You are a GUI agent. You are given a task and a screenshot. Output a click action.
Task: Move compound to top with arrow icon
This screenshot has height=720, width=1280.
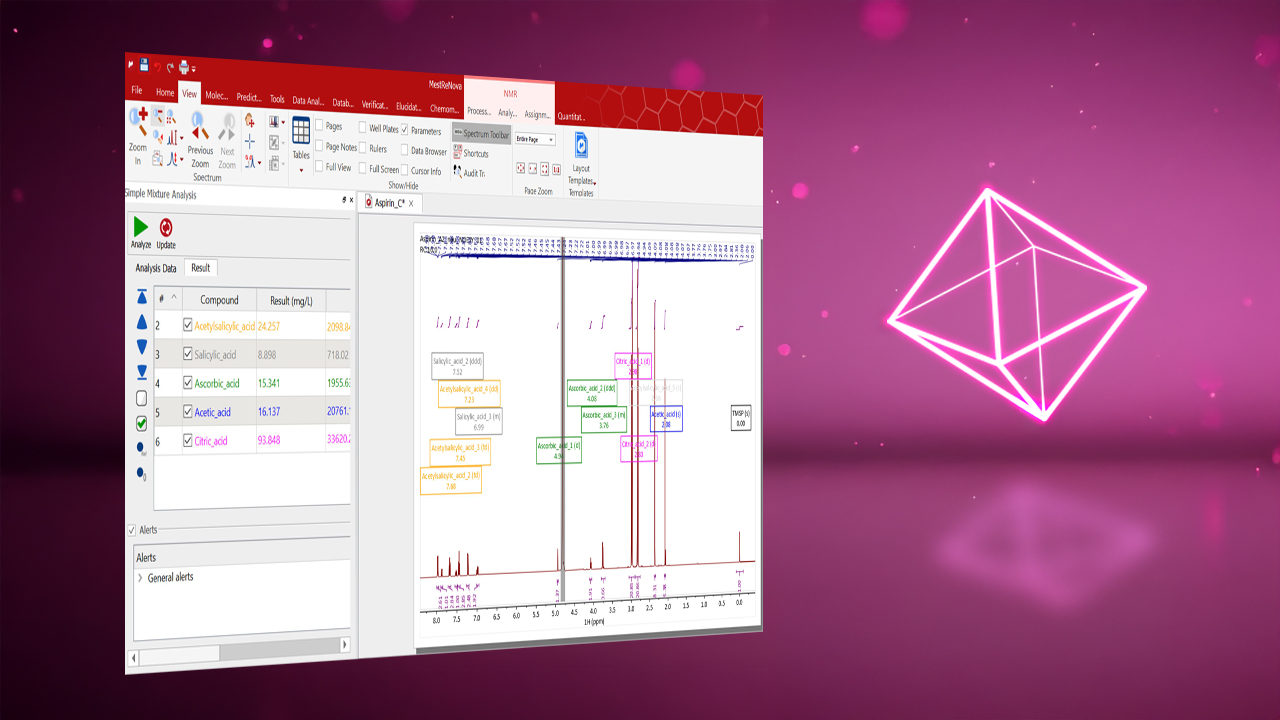click(x=141, y=297)
